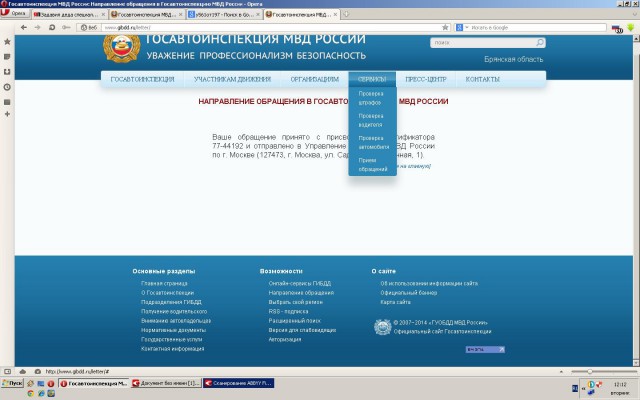The width and height of the screenshot is (640, 400).
Task: Open closed tabs trash at tab bar end
Action: (x=636, y=14)
